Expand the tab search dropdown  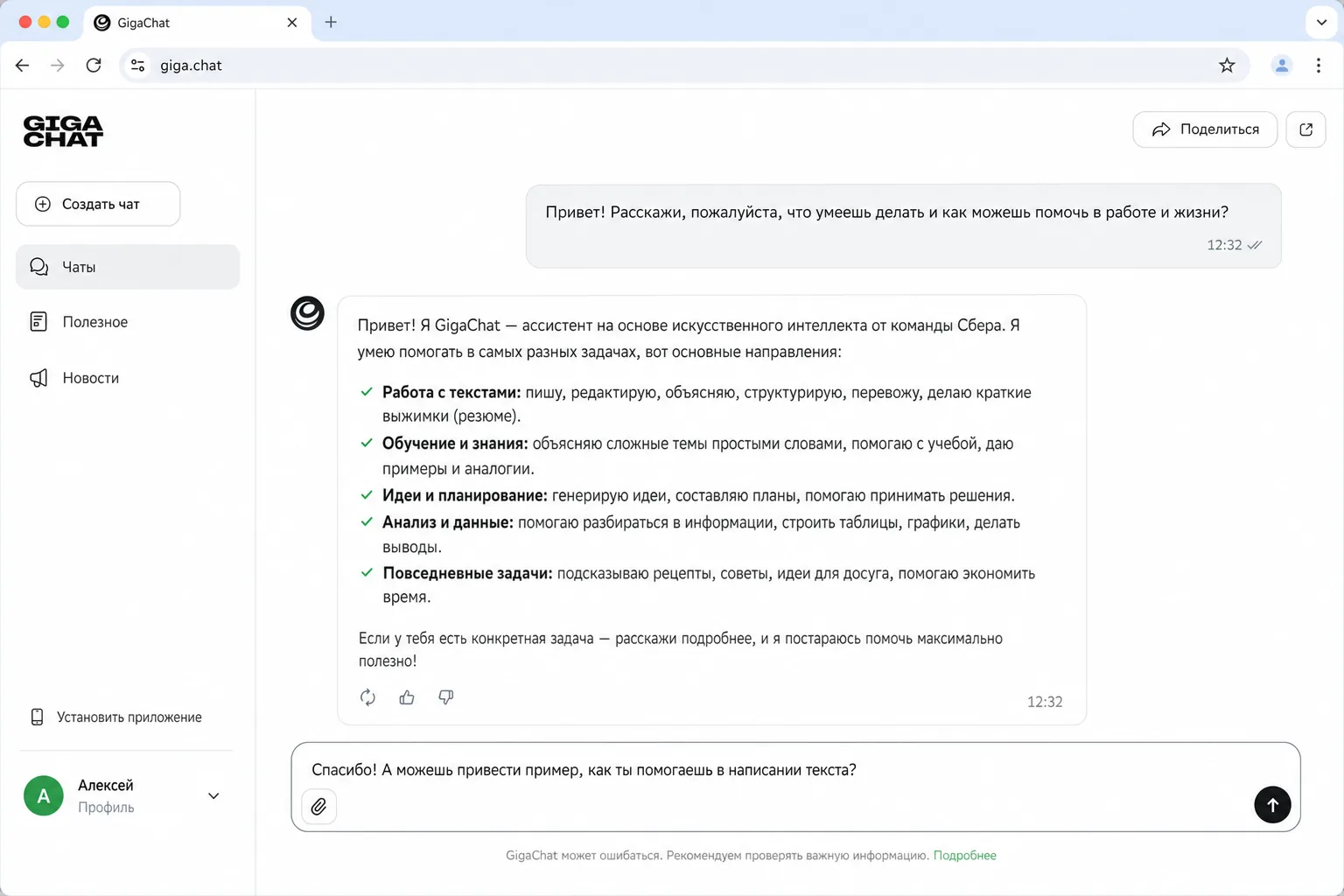coord(1321,23)
